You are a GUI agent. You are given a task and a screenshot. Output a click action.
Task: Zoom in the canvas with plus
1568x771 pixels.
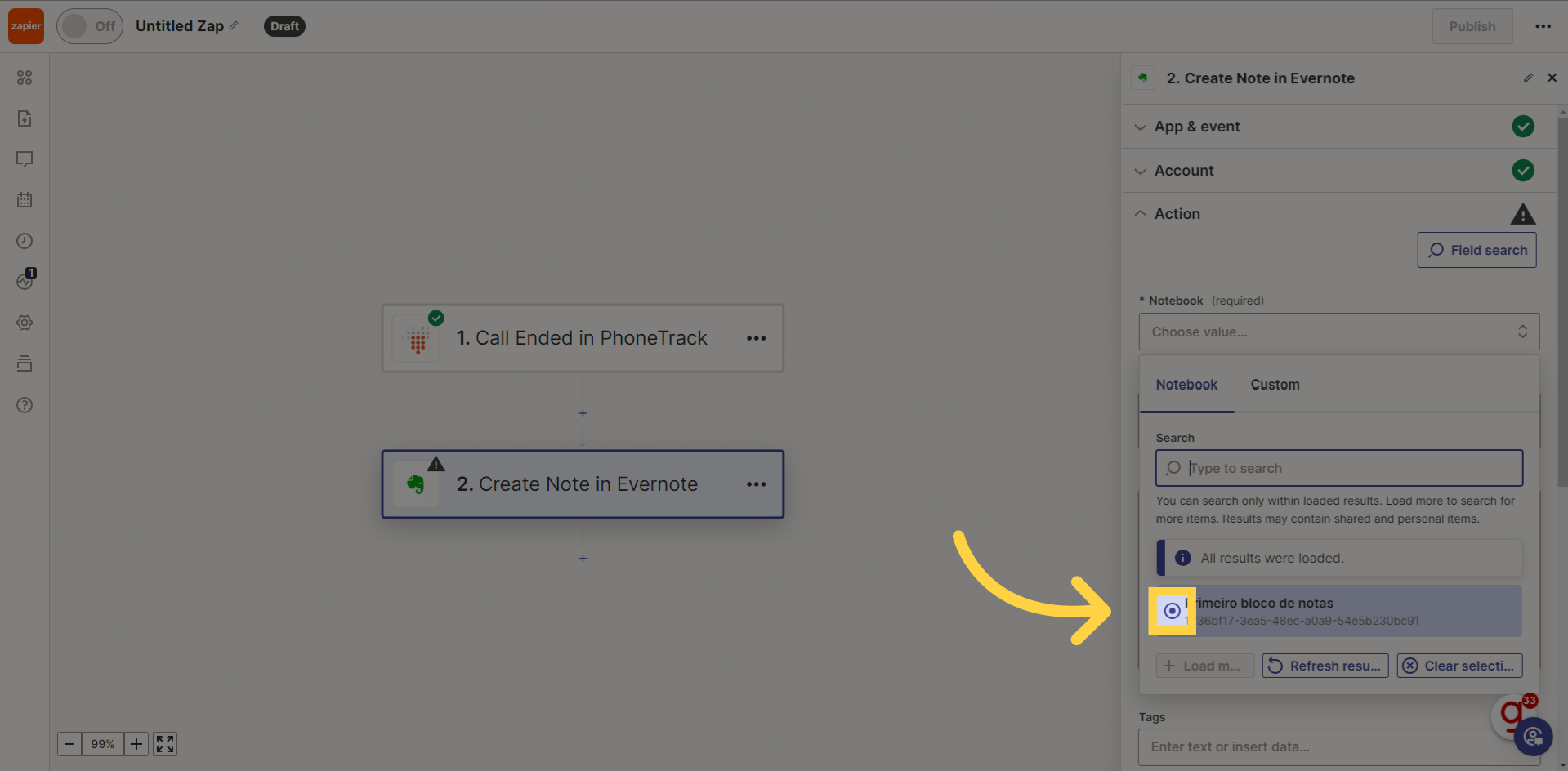point(136,744)
